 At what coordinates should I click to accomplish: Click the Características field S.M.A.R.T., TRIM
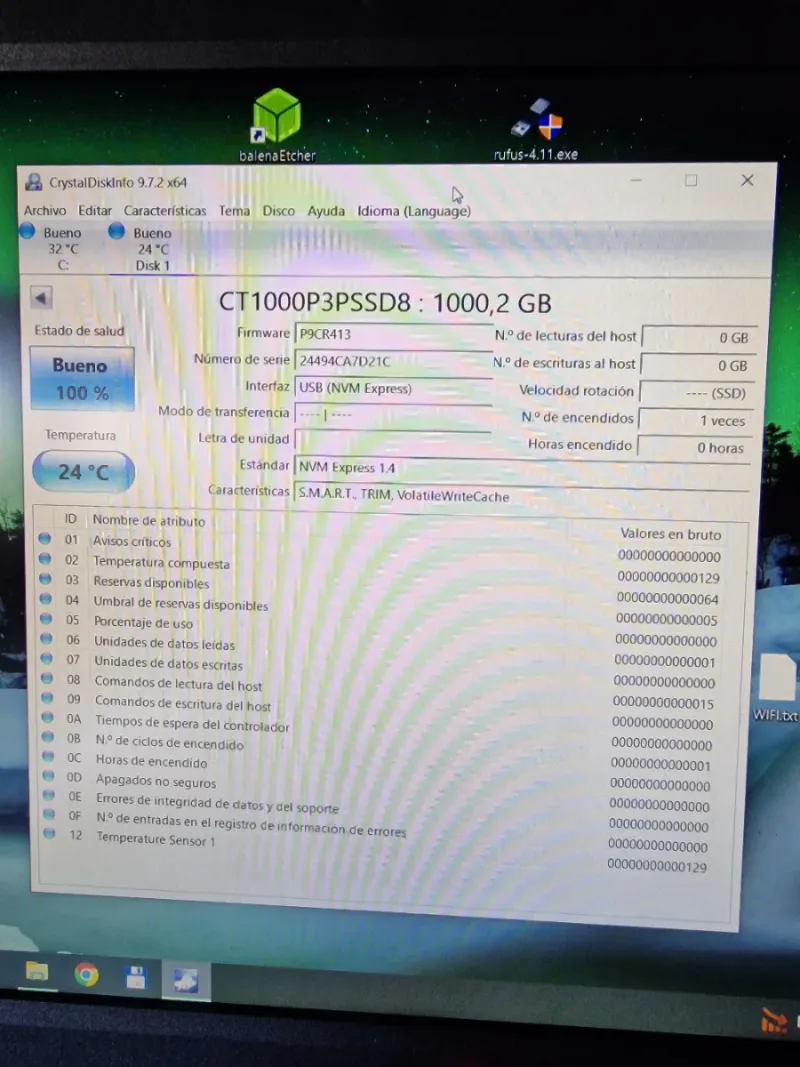click(522, 495)
